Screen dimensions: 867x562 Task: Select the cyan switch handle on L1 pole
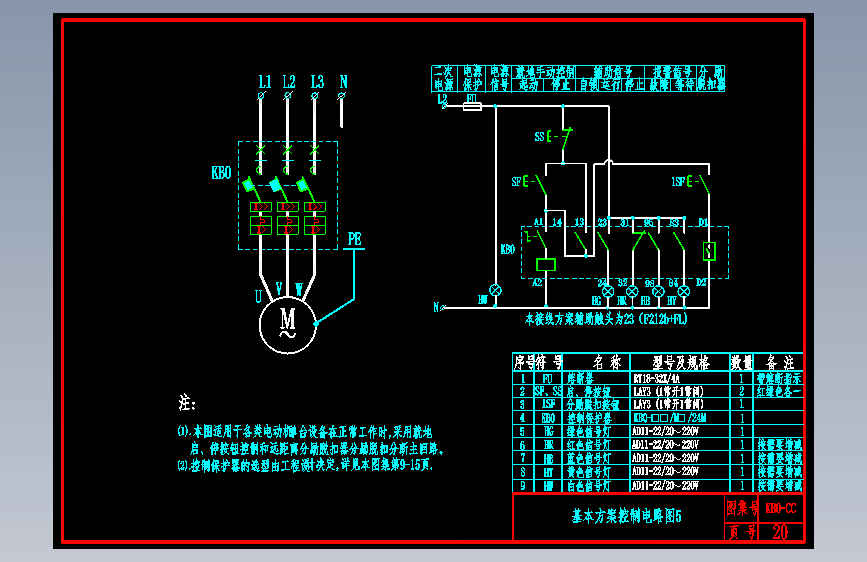[x=248, y=184]
